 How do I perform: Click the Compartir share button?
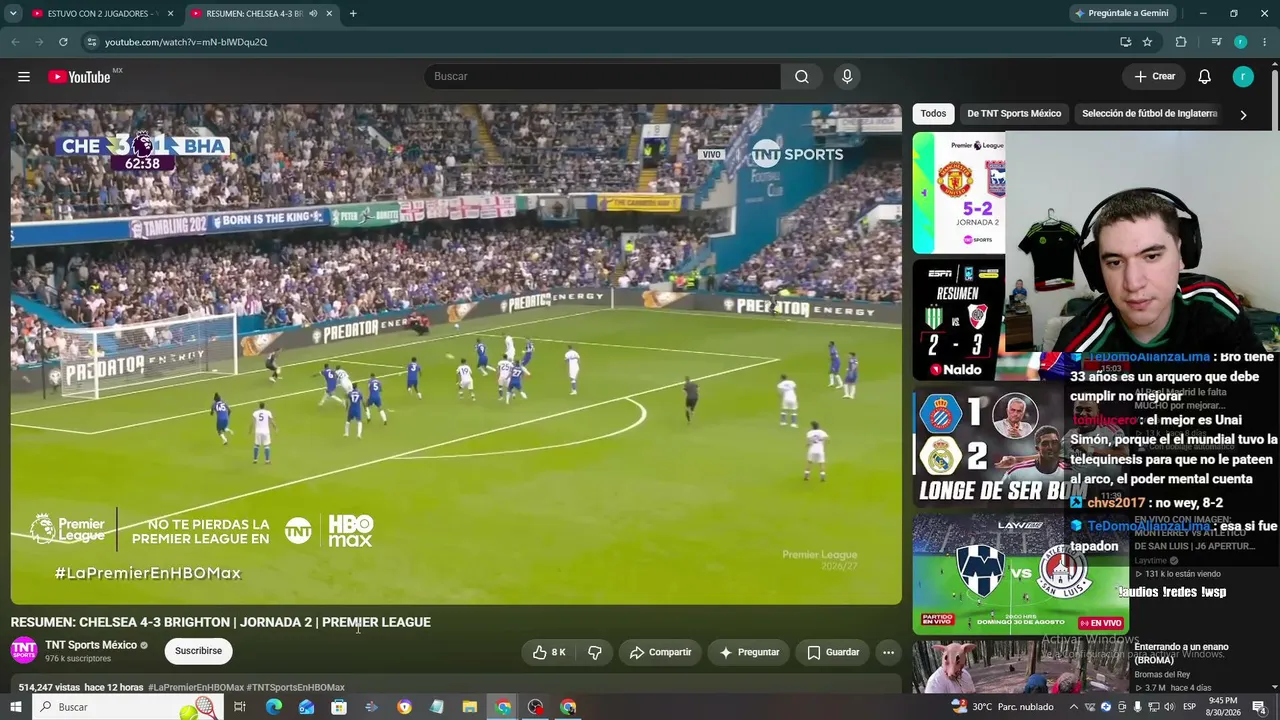[x=660, y=652]
